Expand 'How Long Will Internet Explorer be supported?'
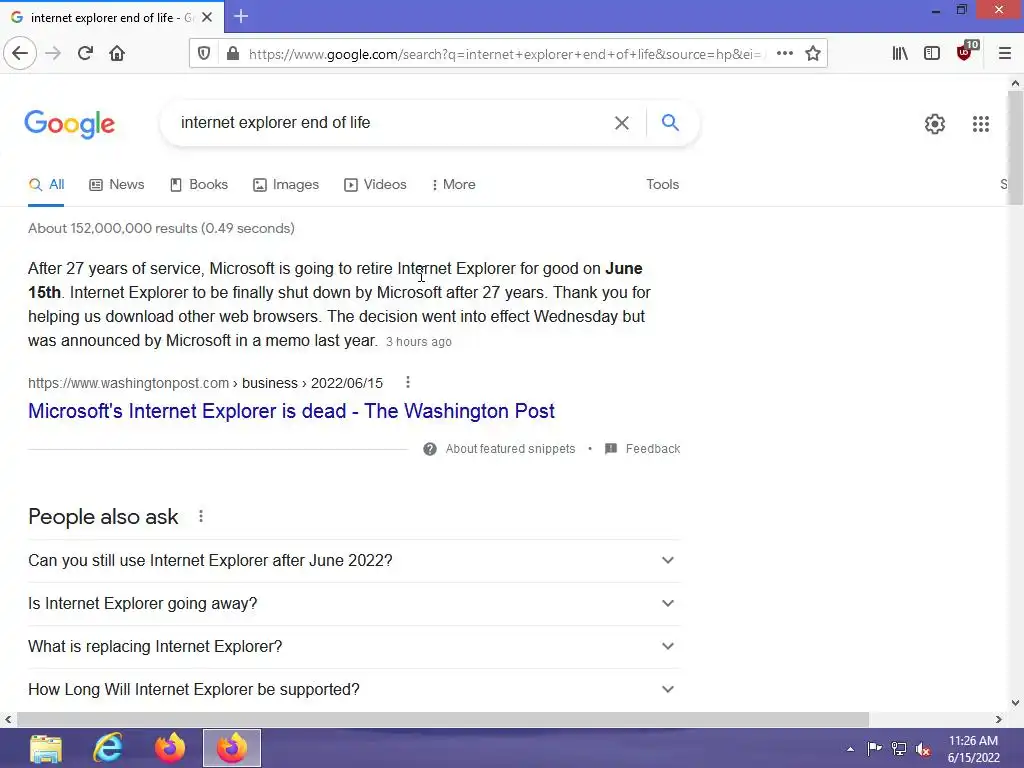Image resolution: width=1024 pixels, height=768 pixels. tap(354, 690)
